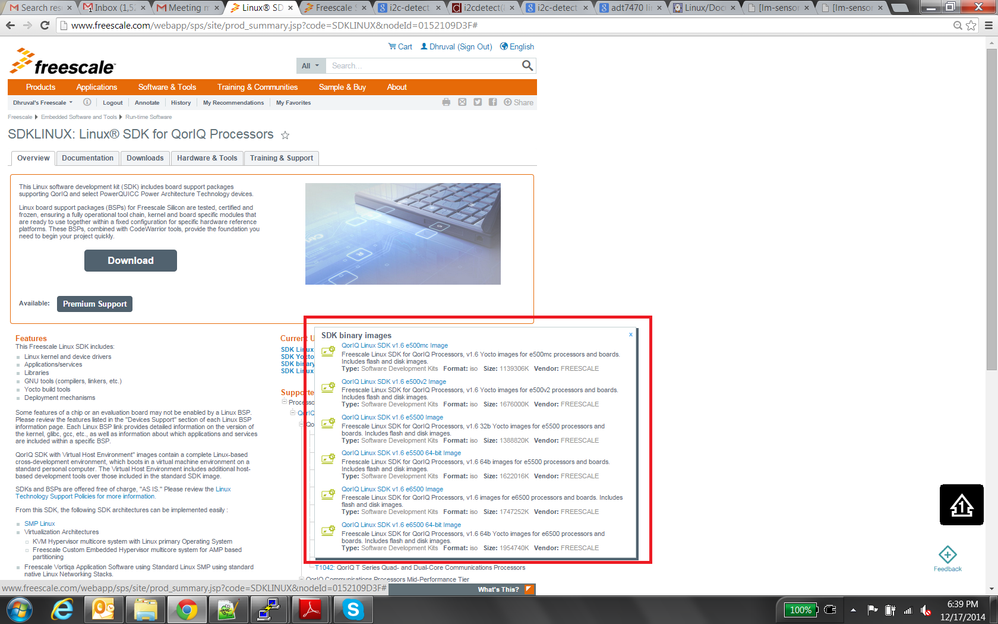Click the Windows Start button
This screenshot has height=624, width=998.
point(18,609)
